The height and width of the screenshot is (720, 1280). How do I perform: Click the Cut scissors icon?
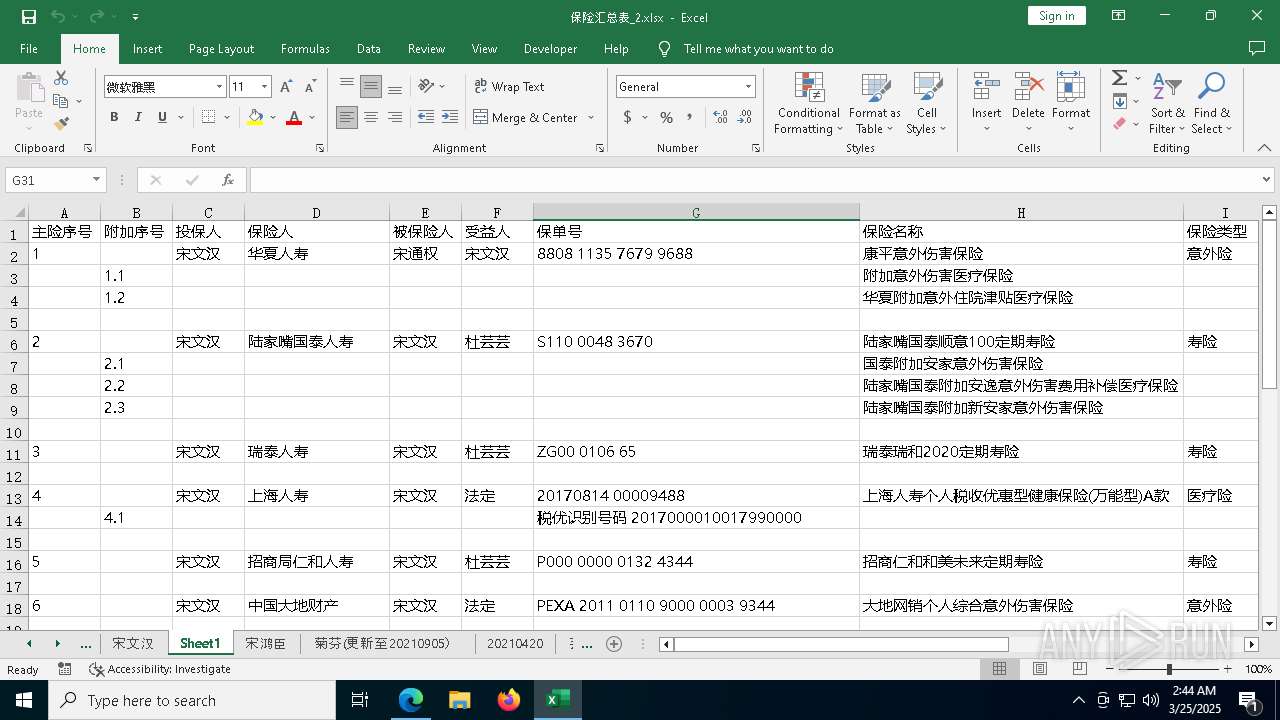click(x=61, y=78)
